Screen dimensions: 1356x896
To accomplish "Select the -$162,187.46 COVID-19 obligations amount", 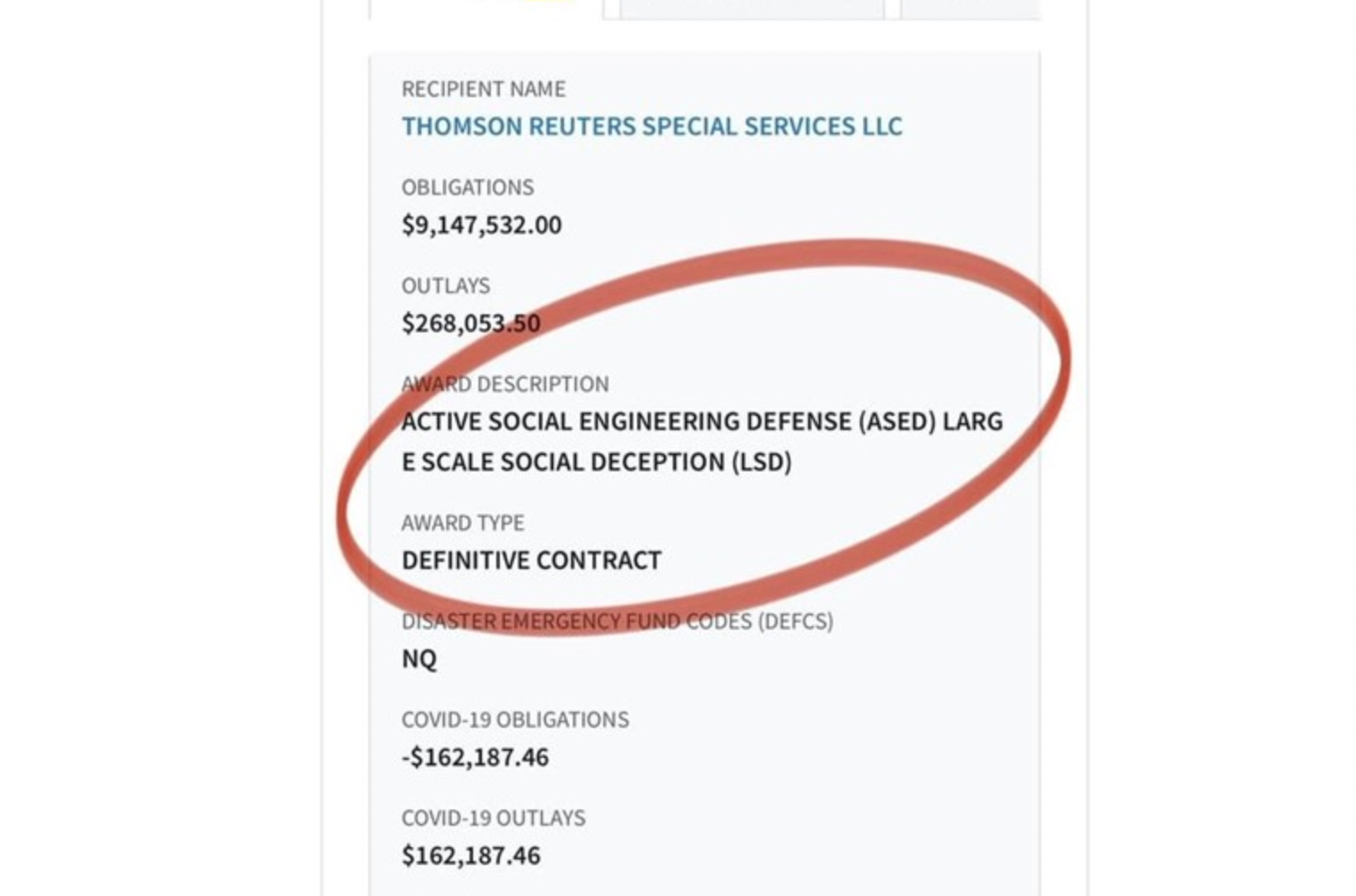I will (x=475, y=757).
